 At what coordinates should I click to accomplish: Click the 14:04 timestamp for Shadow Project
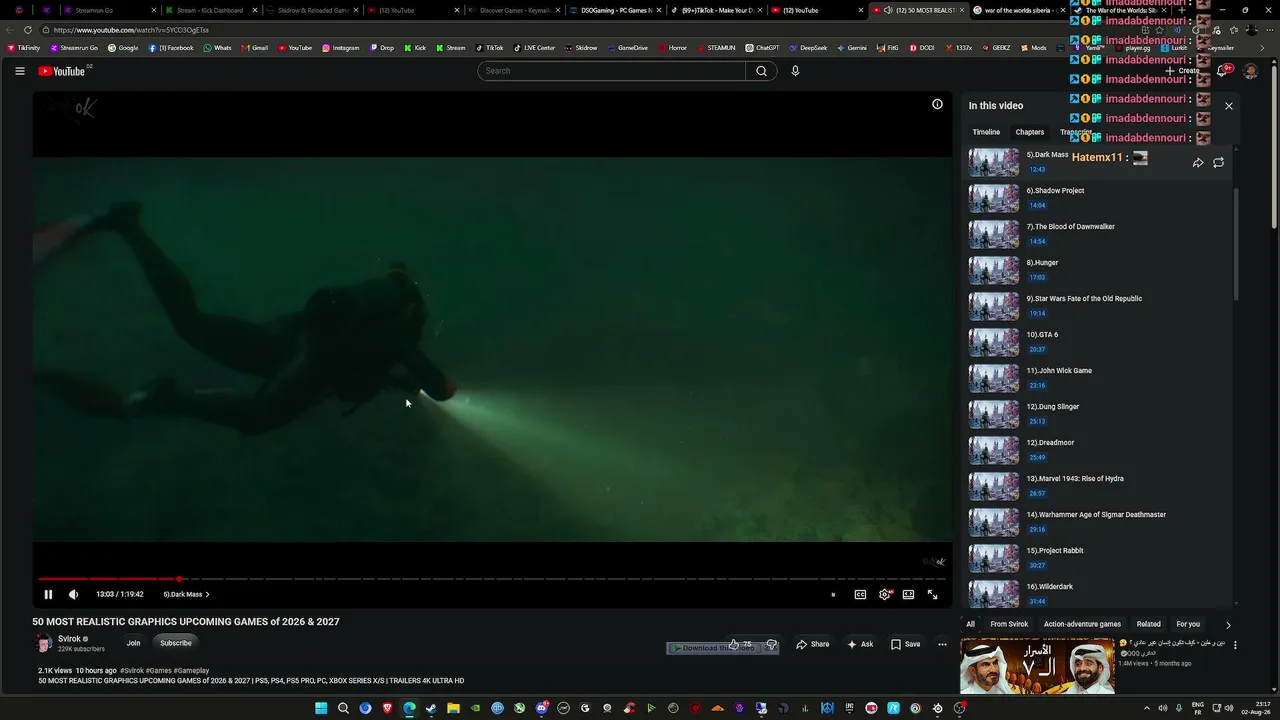click(x=1037, y=205)
